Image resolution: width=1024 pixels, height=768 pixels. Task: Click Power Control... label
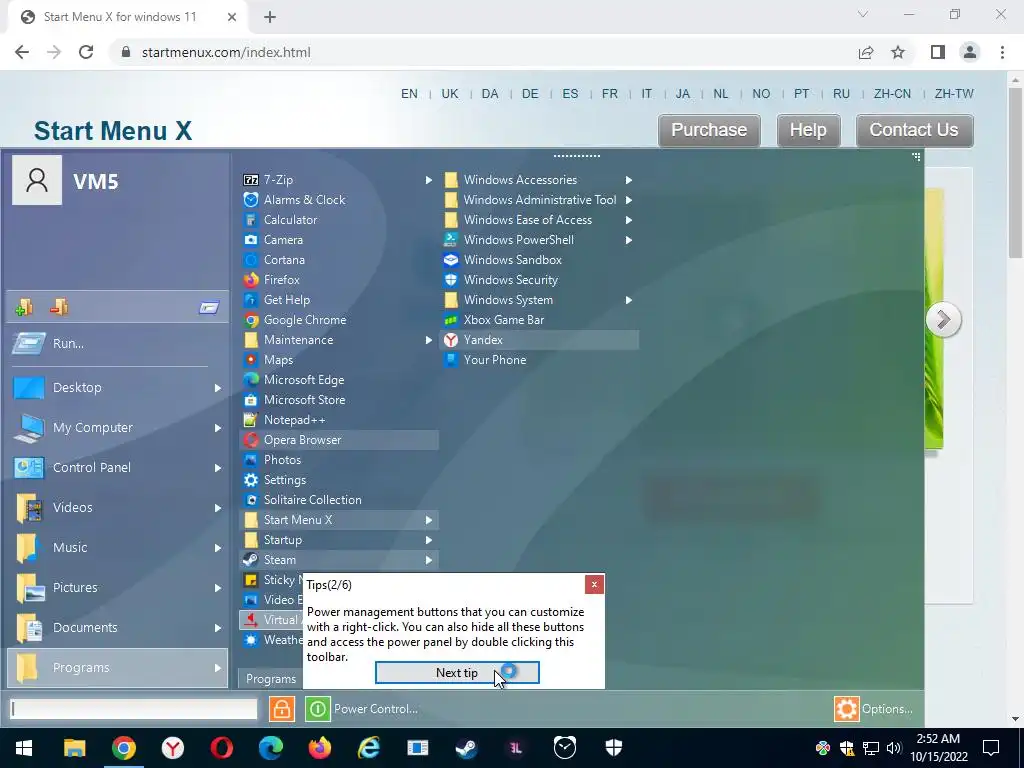[376, 709]
